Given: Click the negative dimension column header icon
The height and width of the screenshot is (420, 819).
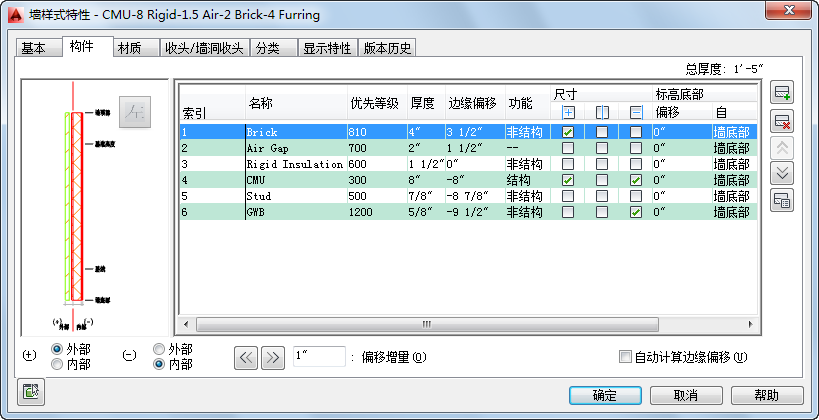Looking at the screenshot, I should (x=636, y=112).
